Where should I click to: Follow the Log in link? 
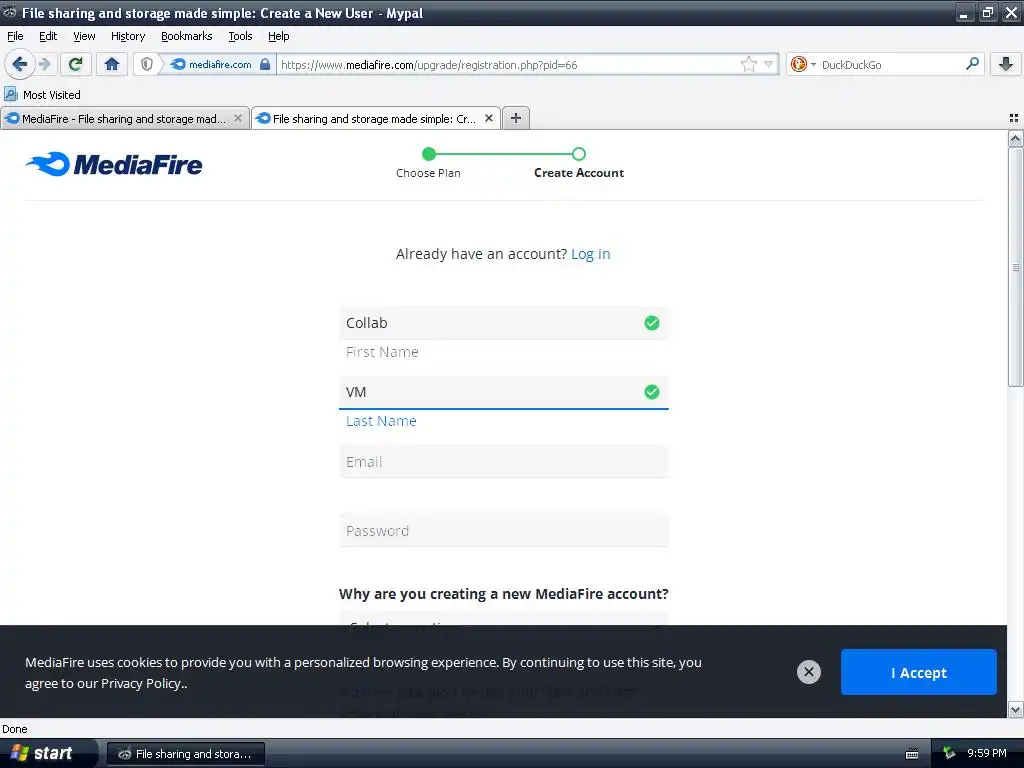coord(590,254)
